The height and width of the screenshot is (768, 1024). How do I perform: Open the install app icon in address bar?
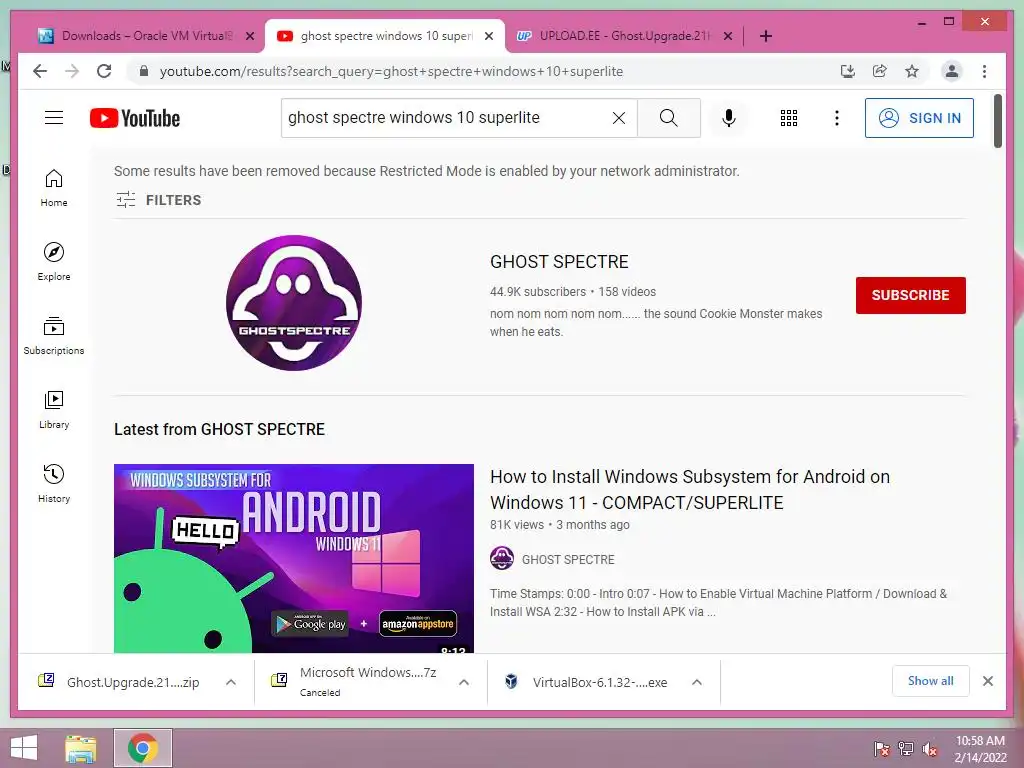[848, 71]
